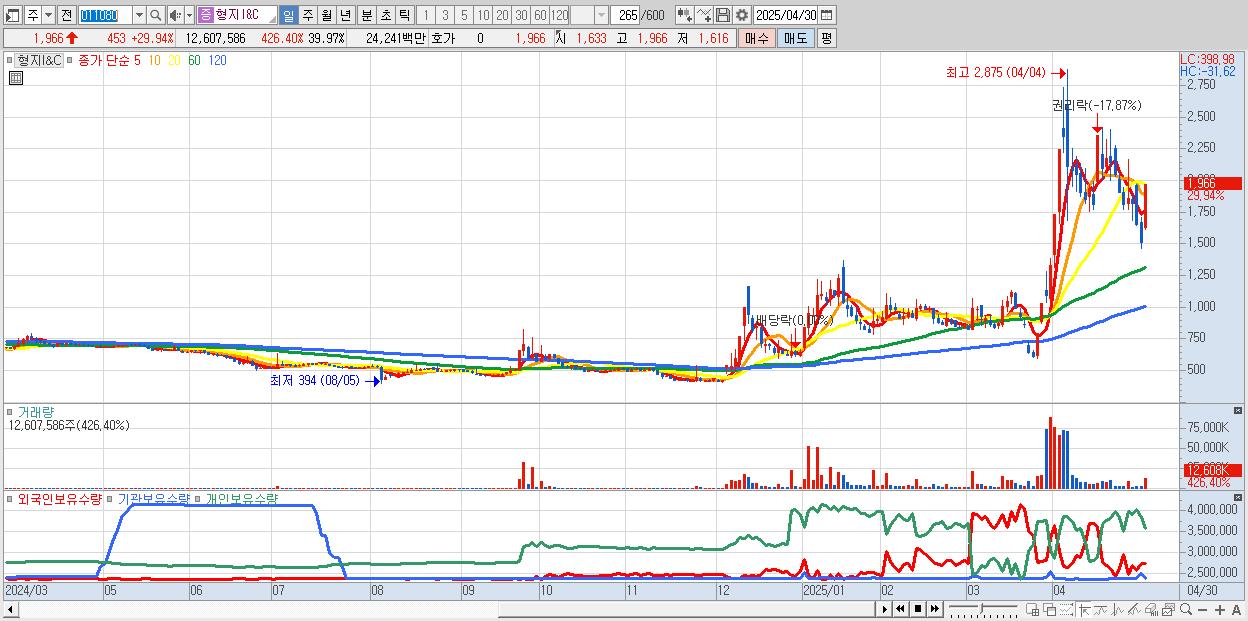Image resolution: width=1248 pixels, height=621 pixels.
Task: Expand the dropdown arrow beside the speaker icon
Action: click(x=190, y=15)
